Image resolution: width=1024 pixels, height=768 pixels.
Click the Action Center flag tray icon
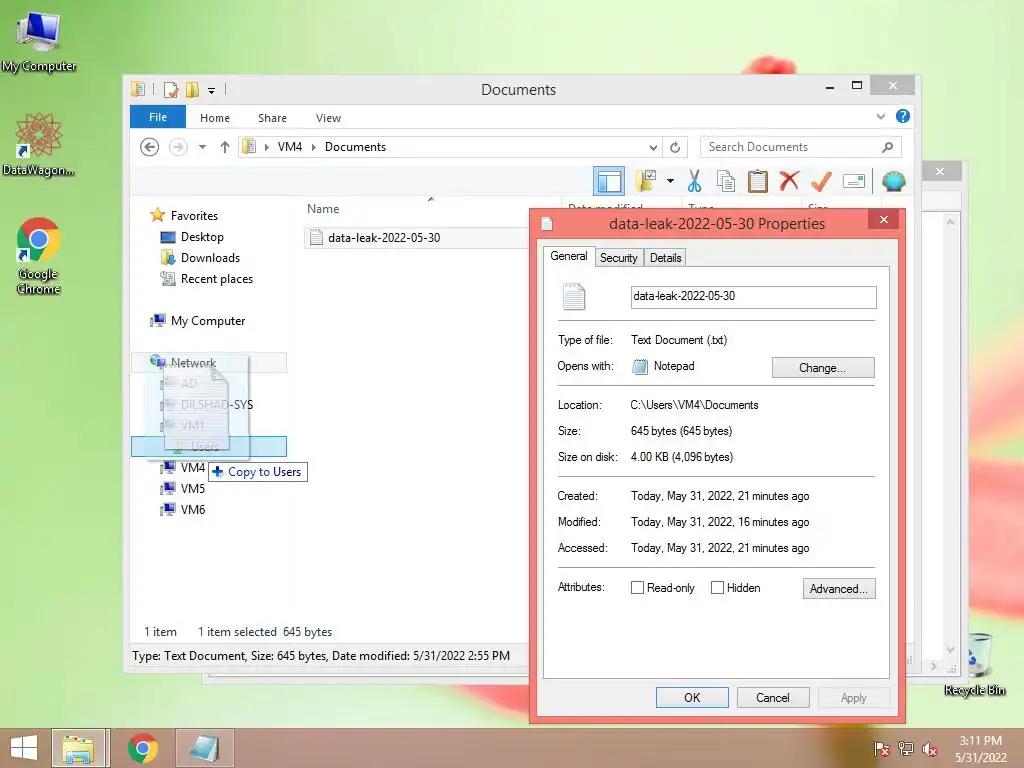tap(882, 748)
